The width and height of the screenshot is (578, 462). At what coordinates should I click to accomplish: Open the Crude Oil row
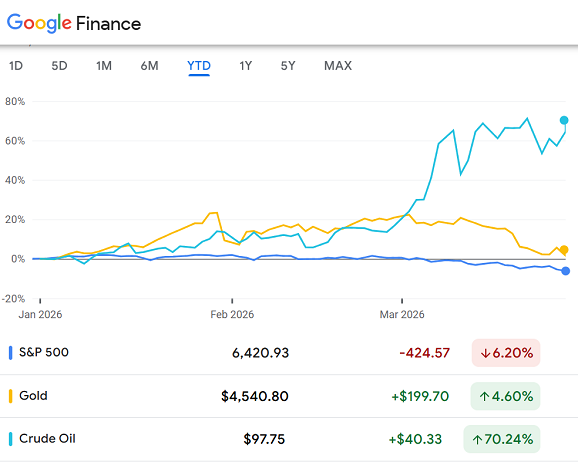pos(289,439)
